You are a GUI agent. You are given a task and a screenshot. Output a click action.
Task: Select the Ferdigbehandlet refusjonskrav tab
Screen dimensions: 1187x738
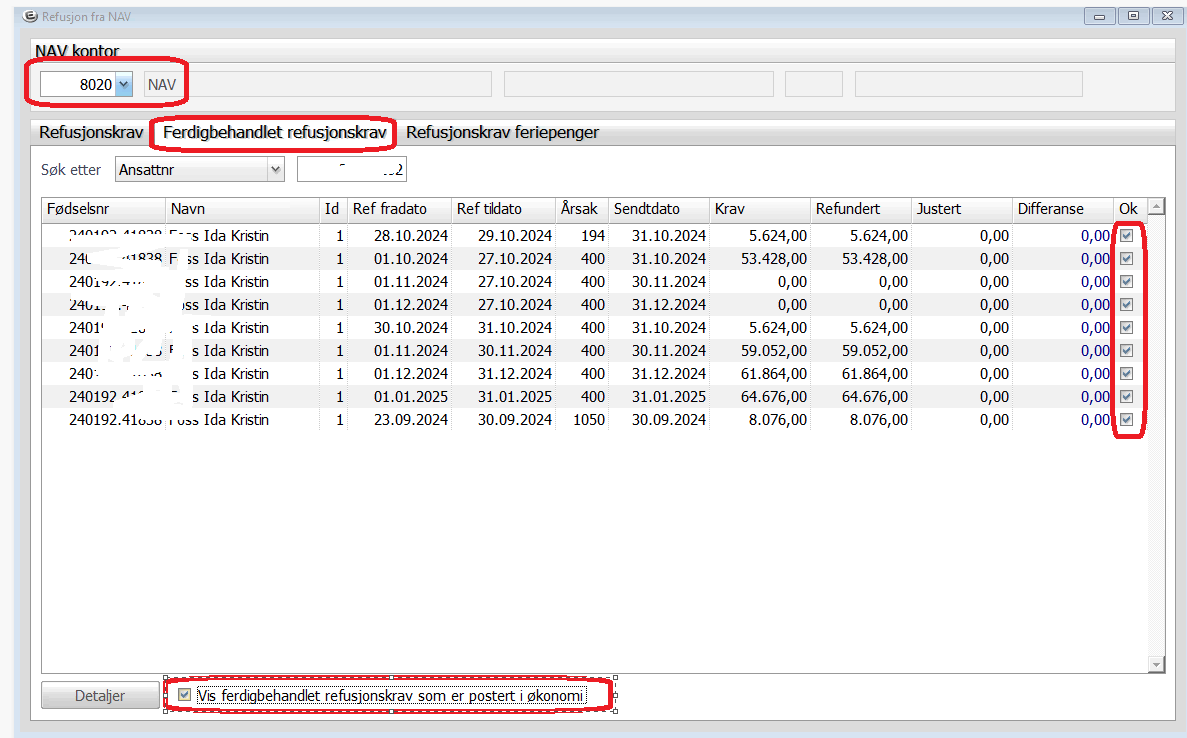(x=275, y=132)
